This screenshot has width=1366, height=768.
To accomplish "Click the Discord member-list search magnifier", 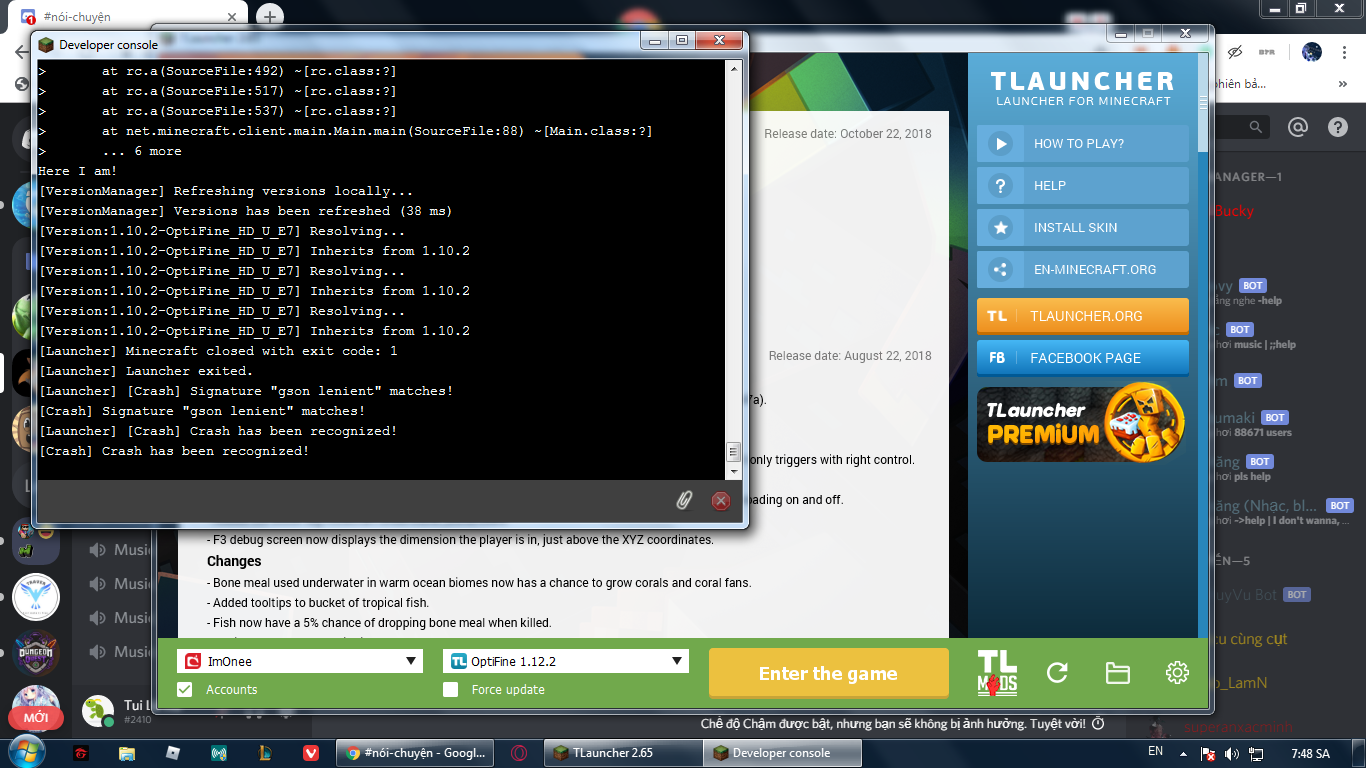I will [1256, 127].
